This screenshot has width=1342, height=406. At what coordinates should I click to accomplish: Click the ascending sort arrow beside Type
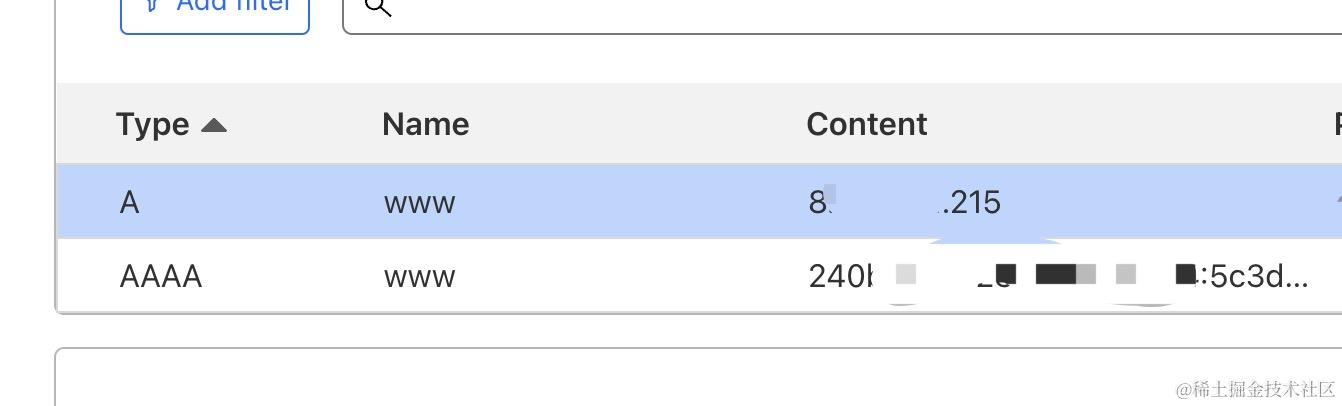(x=214, y=125)
